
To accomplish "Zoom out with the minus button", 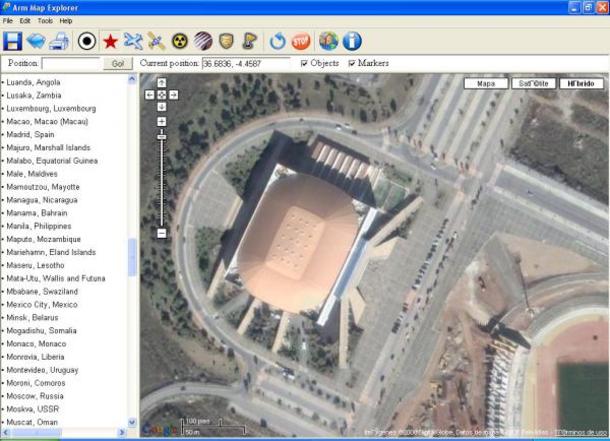I will tap(161, 233).
